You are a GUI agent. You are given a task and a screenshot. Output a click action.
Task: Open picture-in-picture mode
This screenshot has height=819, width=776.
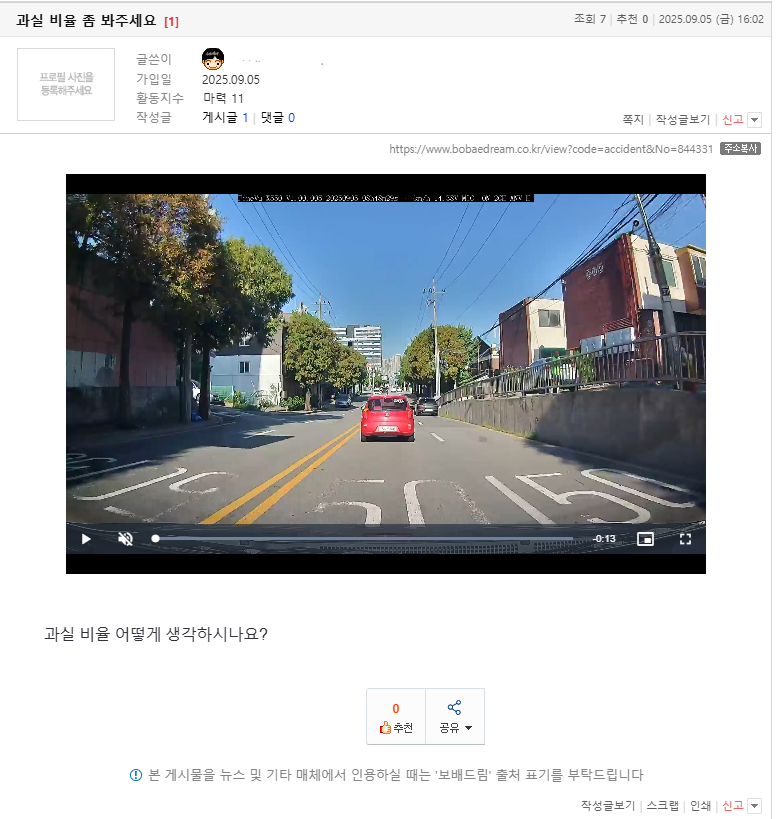(645, 539)
